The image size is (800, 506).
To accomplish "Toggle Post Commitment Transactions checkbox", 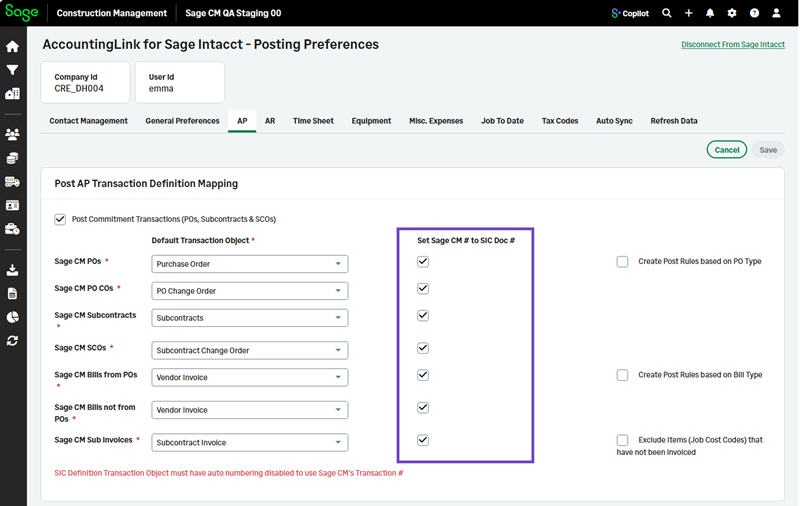I will click(x=60, y=219).
